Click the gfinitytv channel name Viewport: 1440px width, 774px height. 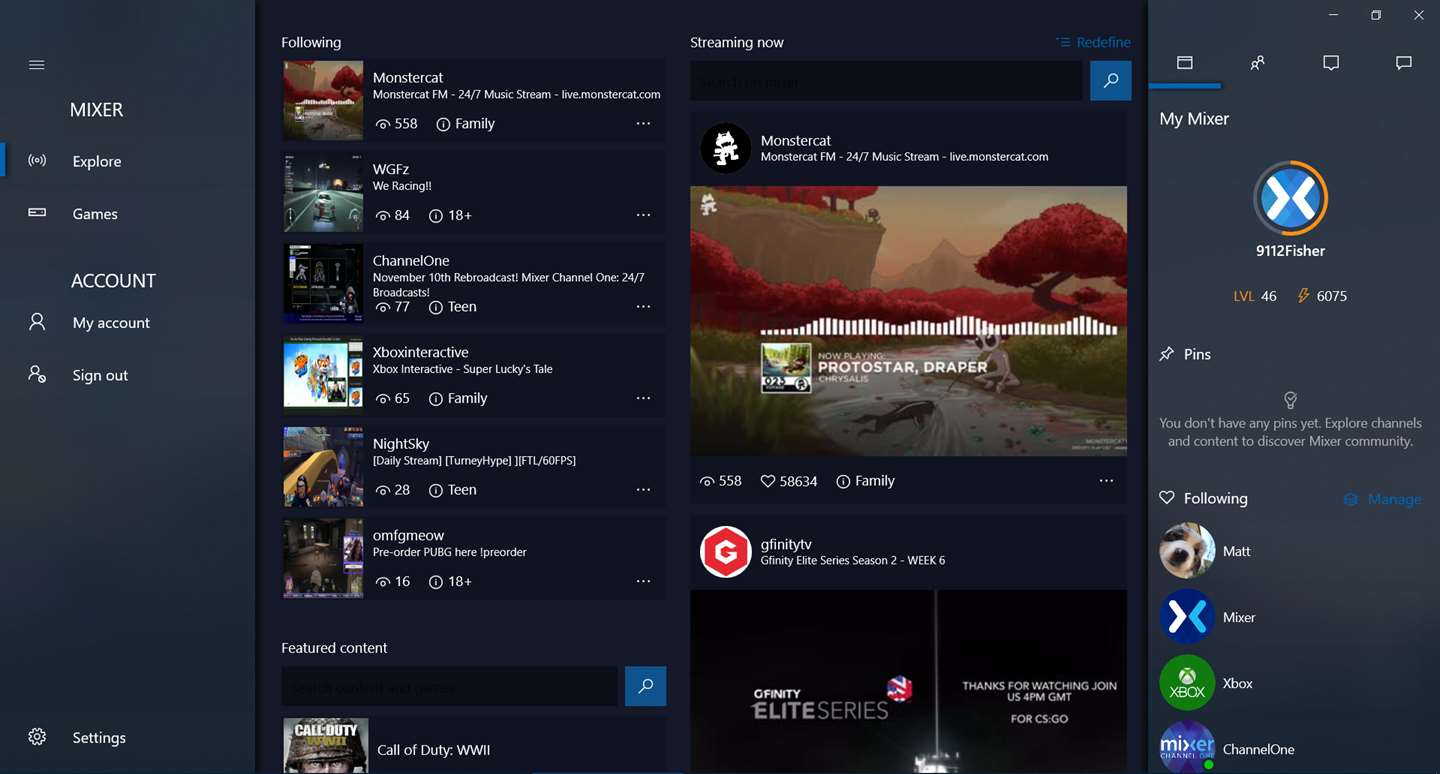coord(786,544)
